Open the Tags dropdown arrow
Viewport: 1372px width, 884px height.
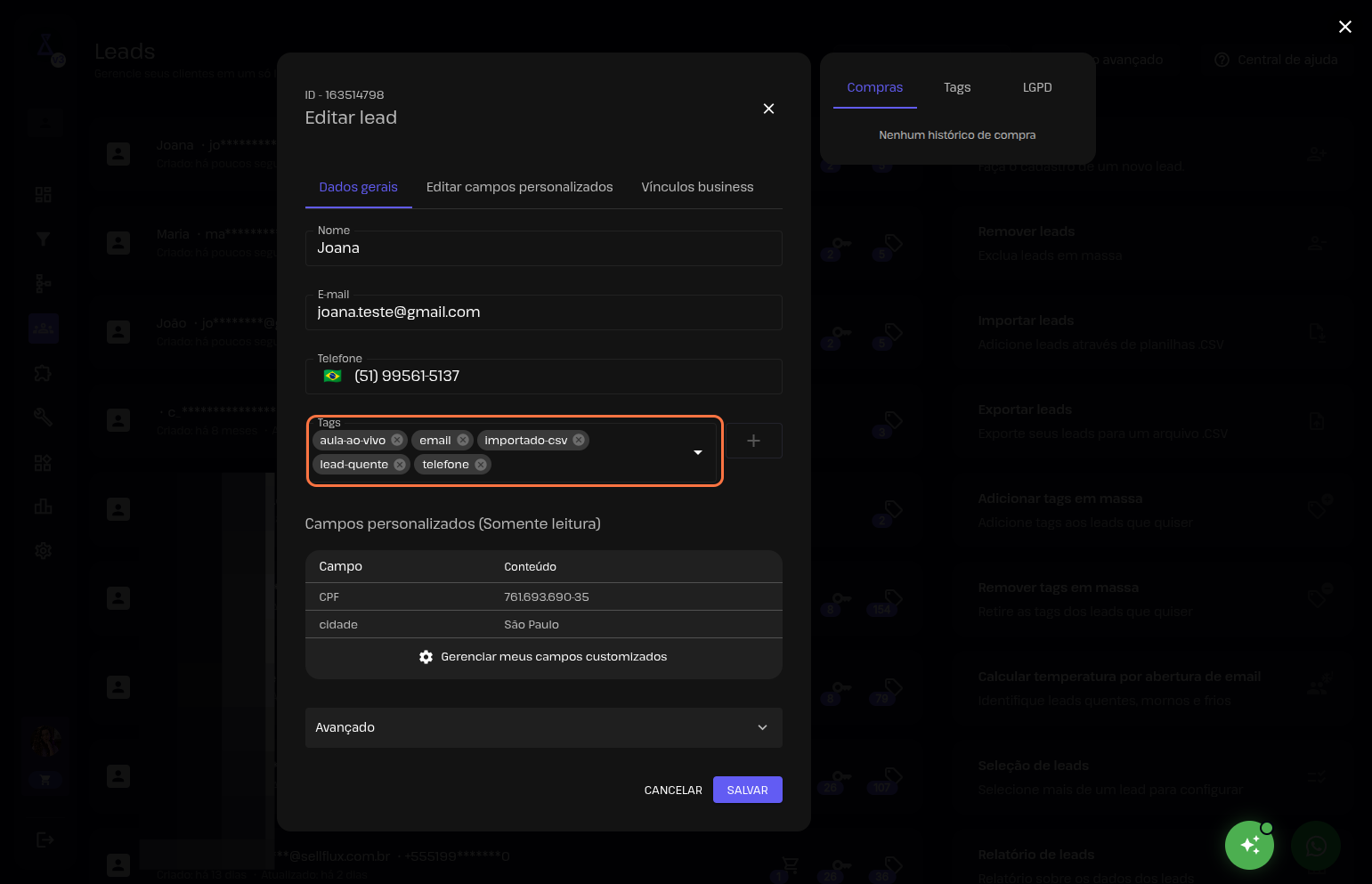pos(698,452)
